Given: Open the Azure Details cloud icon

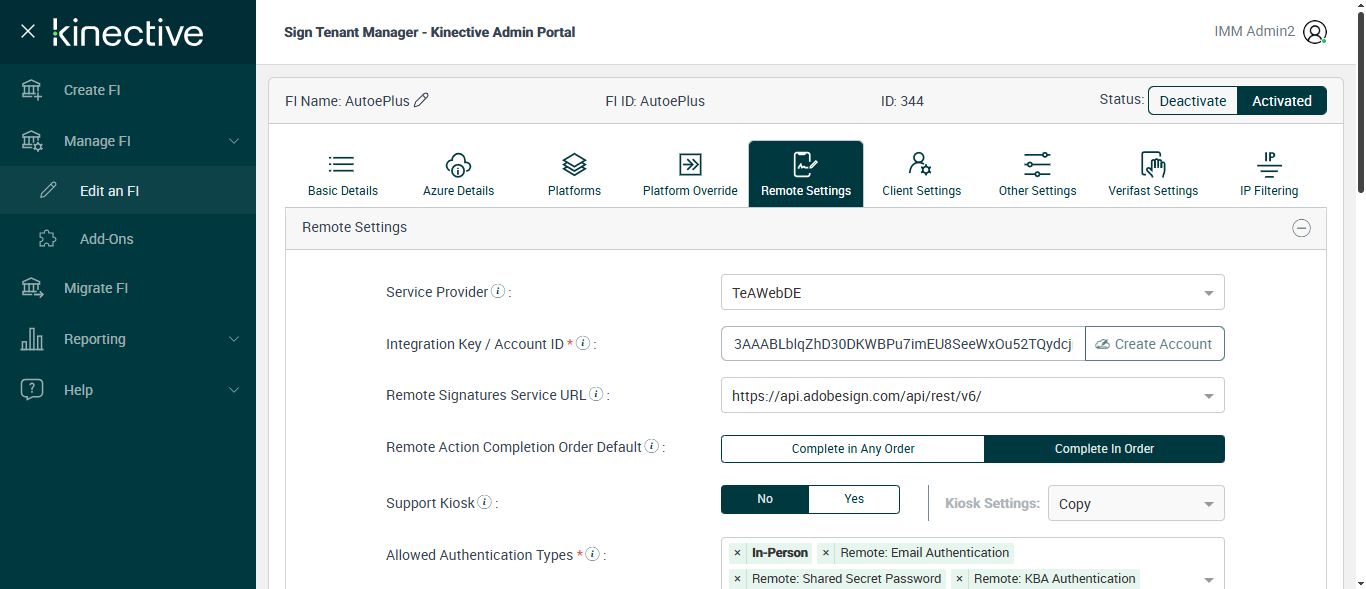Looking at the screenshot, I should pos(458,165).
